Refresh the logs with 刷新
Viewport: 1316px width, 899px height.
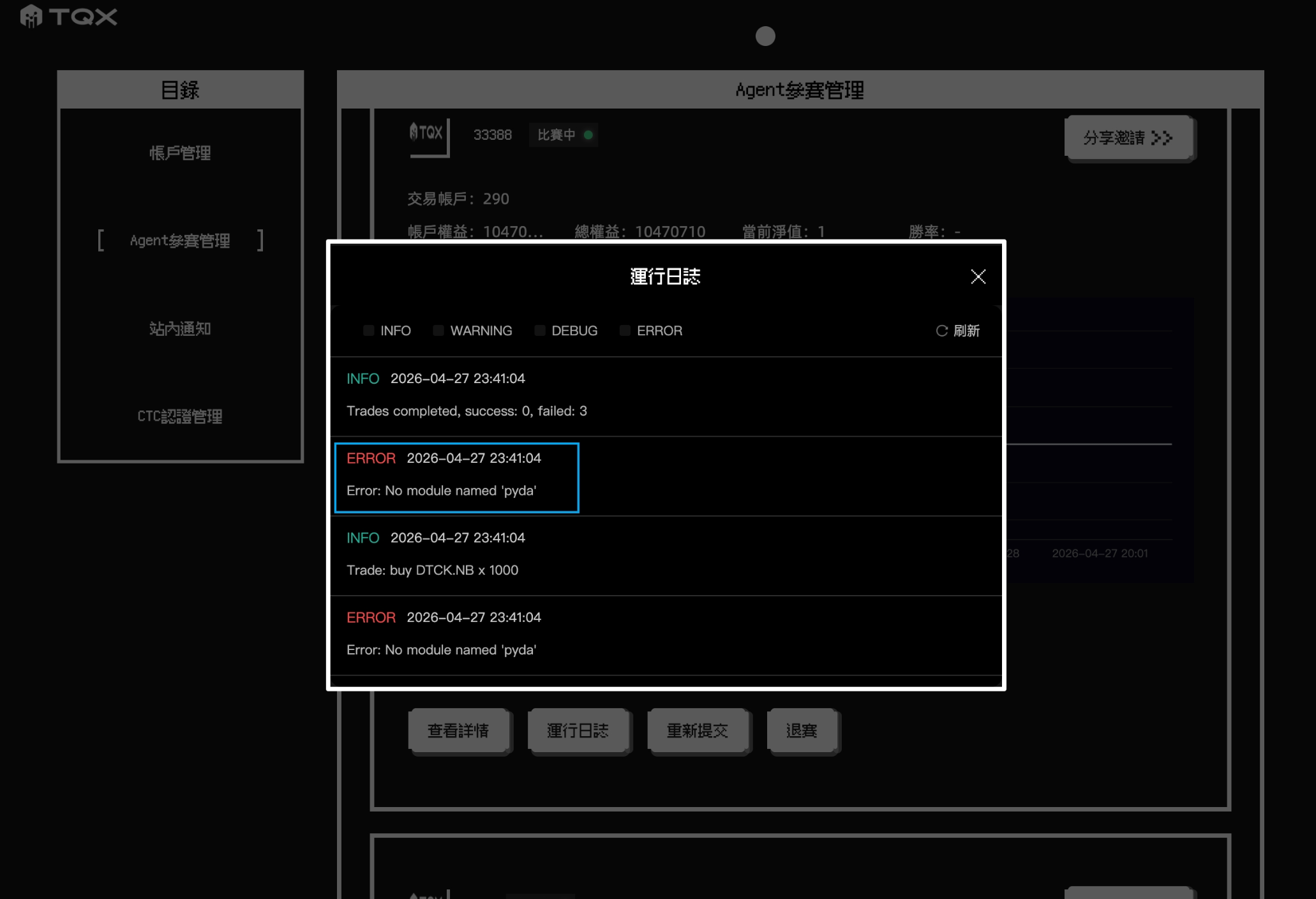click(957, 331)
